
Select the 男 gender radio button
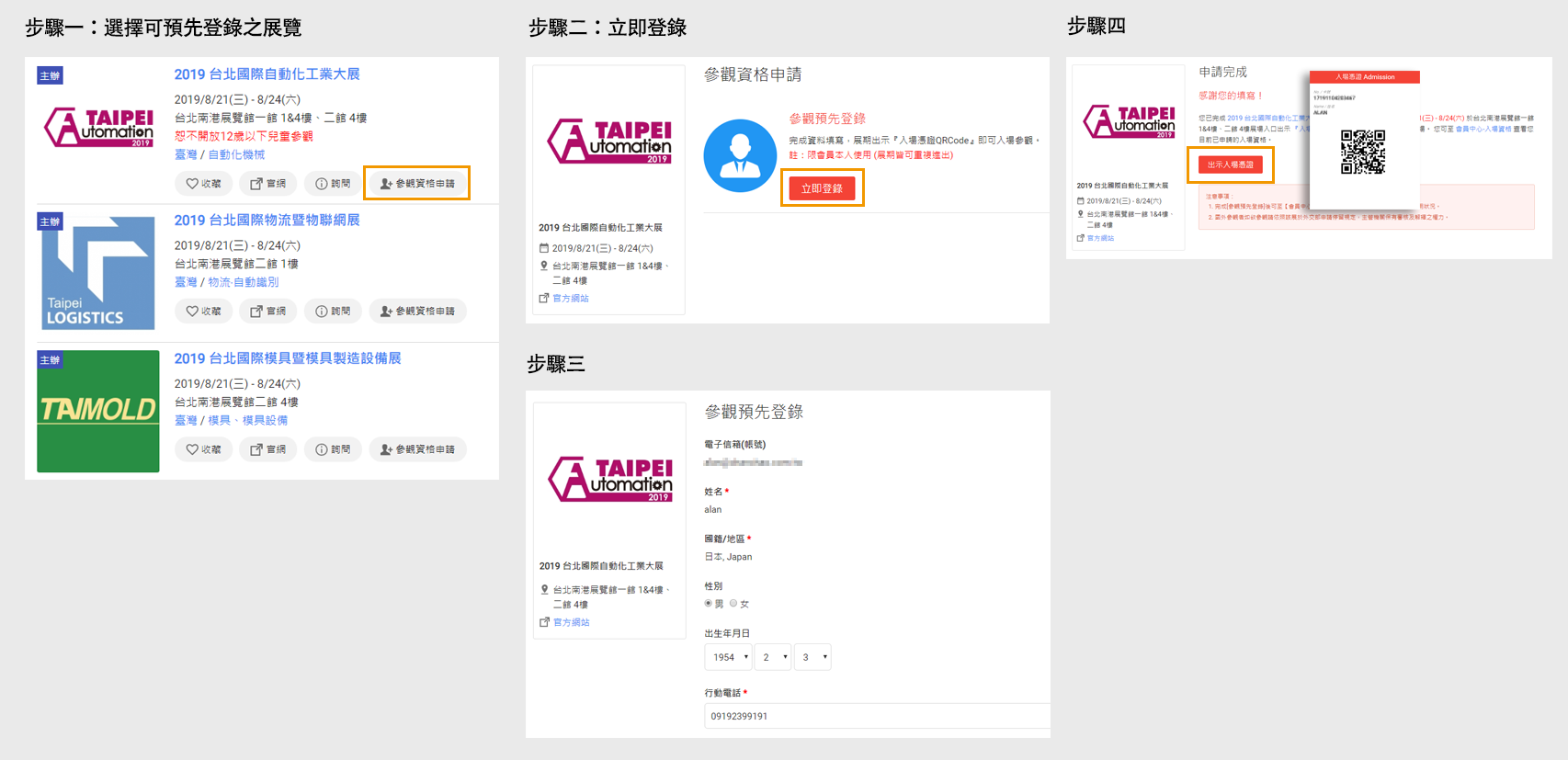point(709,604)
